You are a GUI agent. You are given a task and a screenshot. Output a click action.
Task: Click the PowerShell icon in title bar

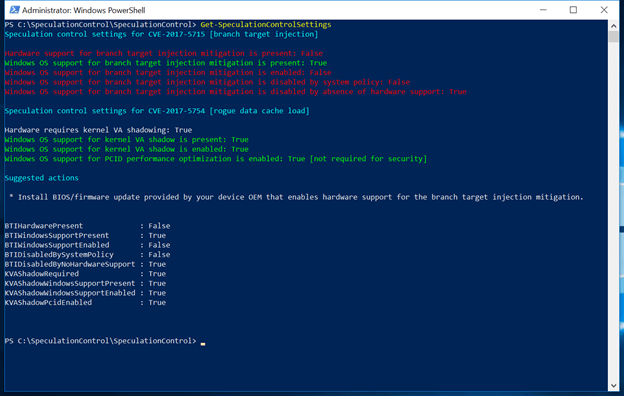click(x=15, y=10)
